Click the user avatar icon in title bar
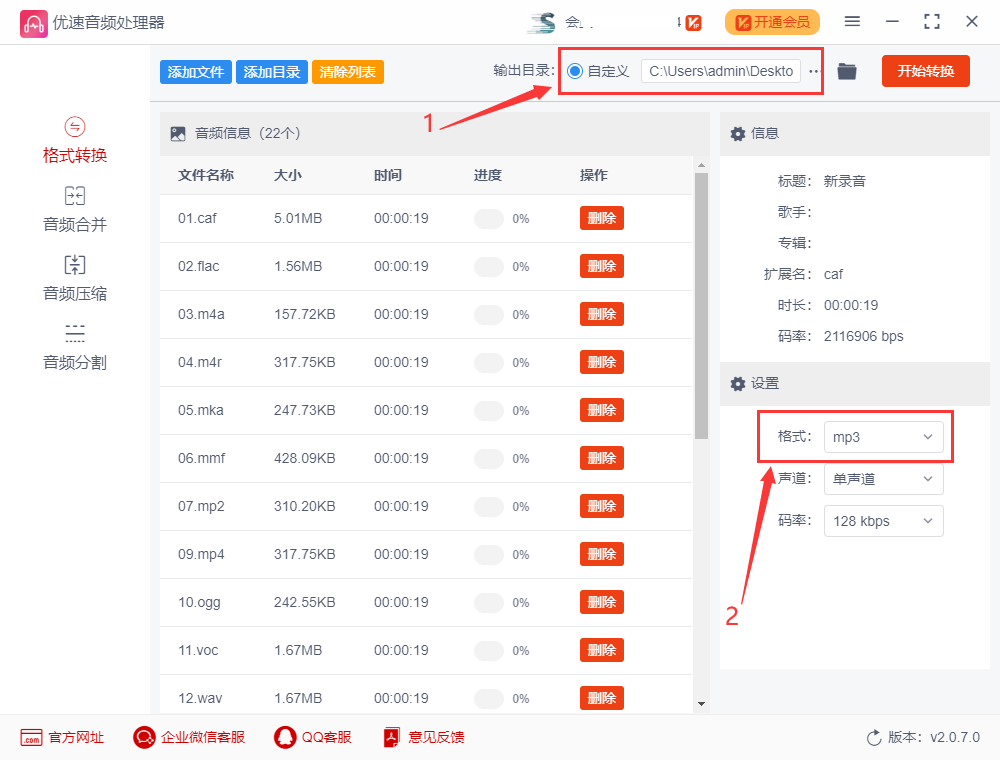 point(542,23)
